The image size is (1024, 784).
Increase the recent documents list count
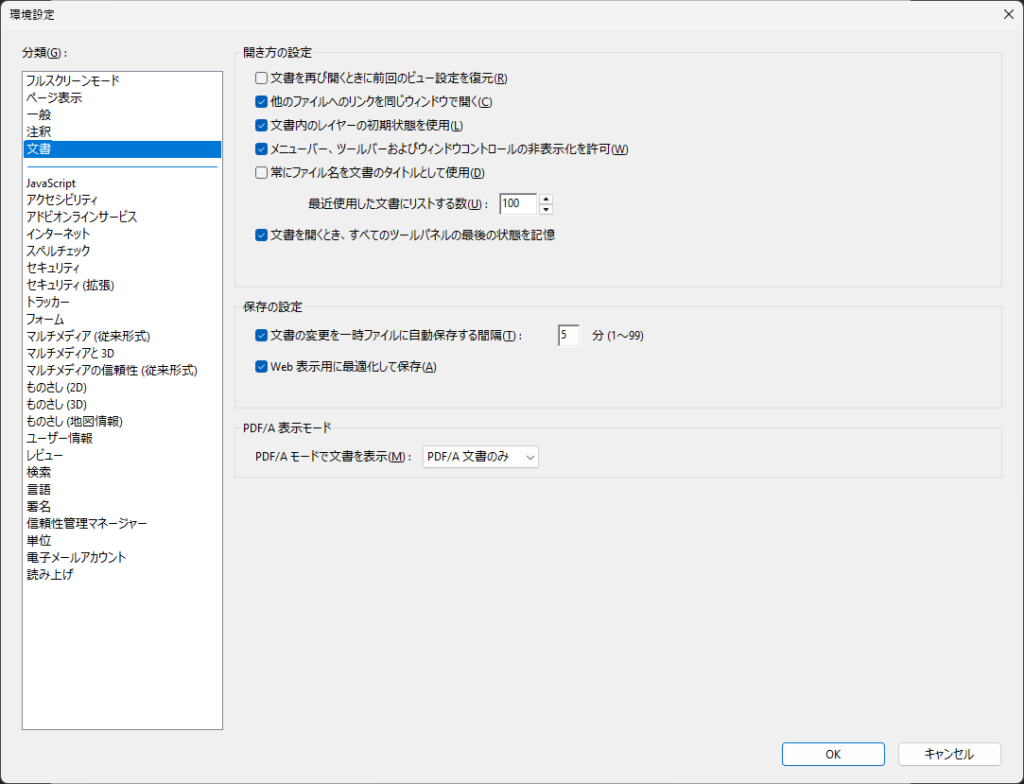coord(546,198)
